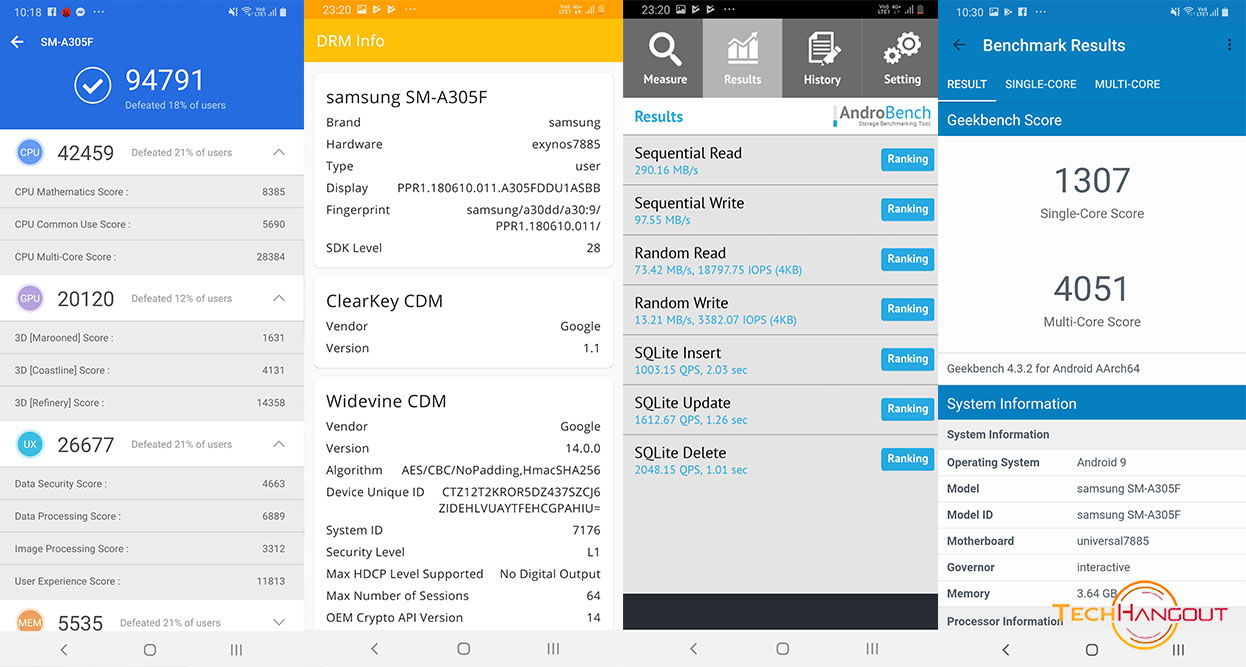Tap Ranking button for Random Read
The image size is (1246, 667).
[908, 259]
